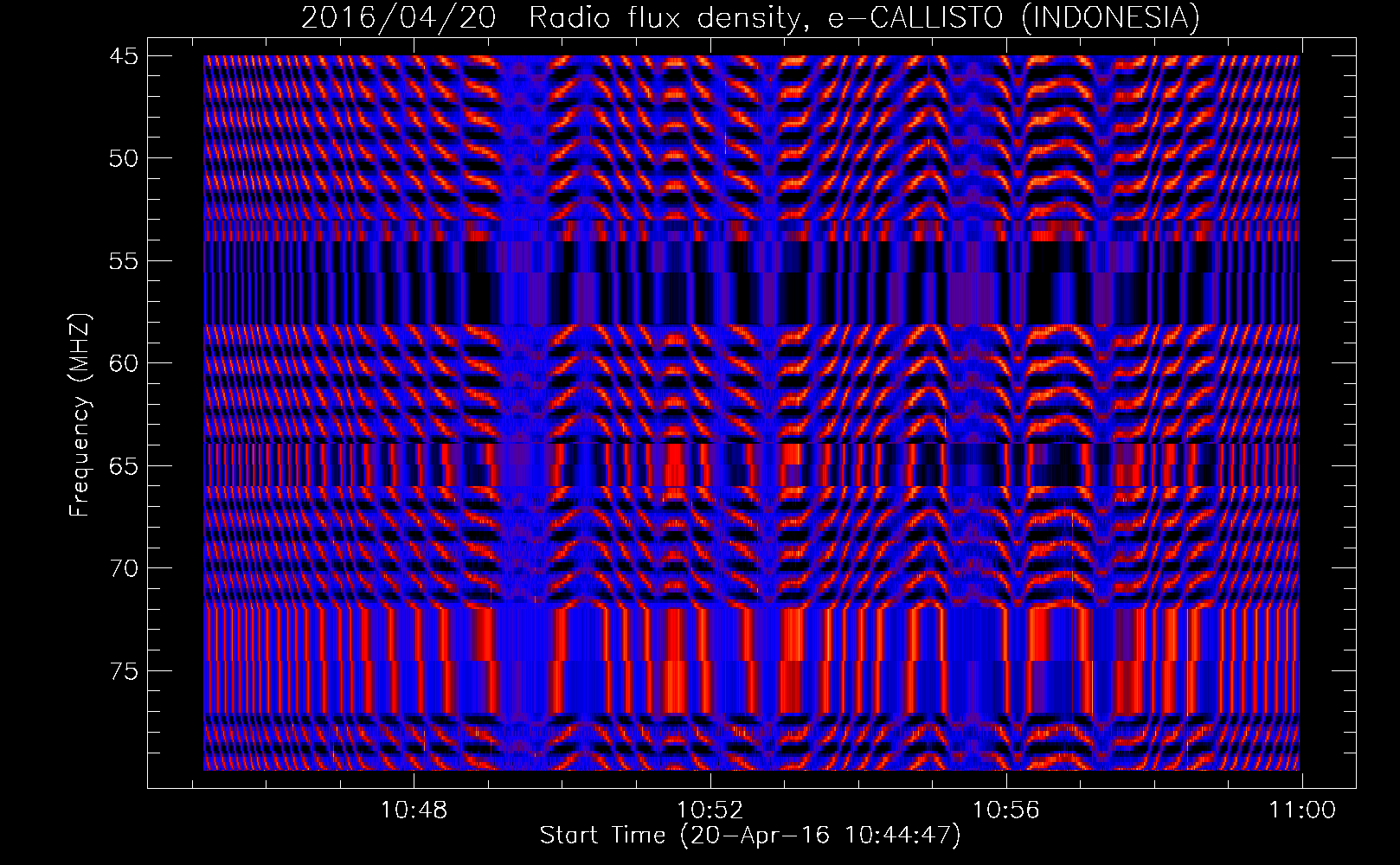
Task: Click the 'Frequency (MHZ)' axis label
Action: [x=80, y=415]
